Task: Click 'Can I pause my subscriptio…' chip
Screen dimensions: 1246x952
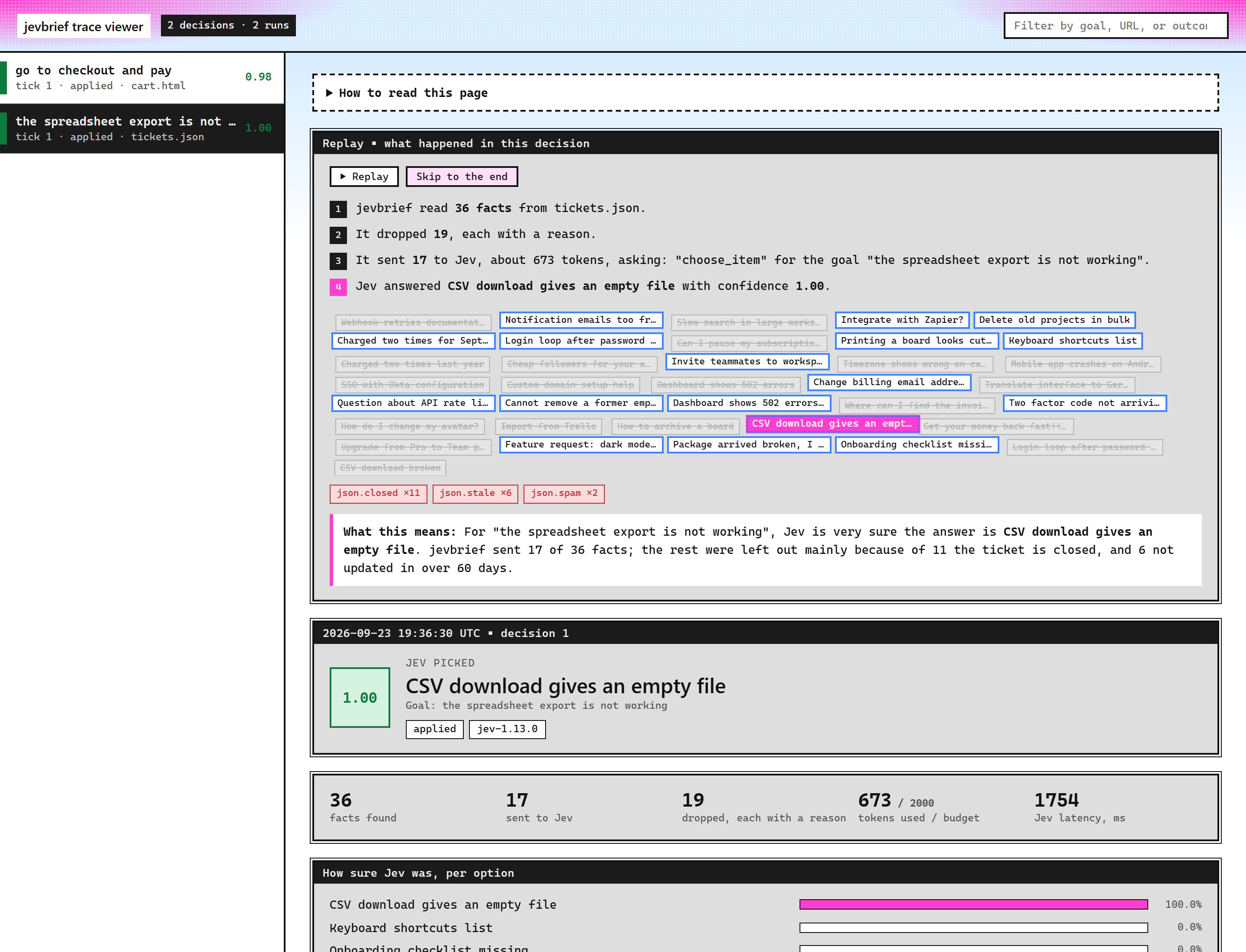Action: coord(748,344)
